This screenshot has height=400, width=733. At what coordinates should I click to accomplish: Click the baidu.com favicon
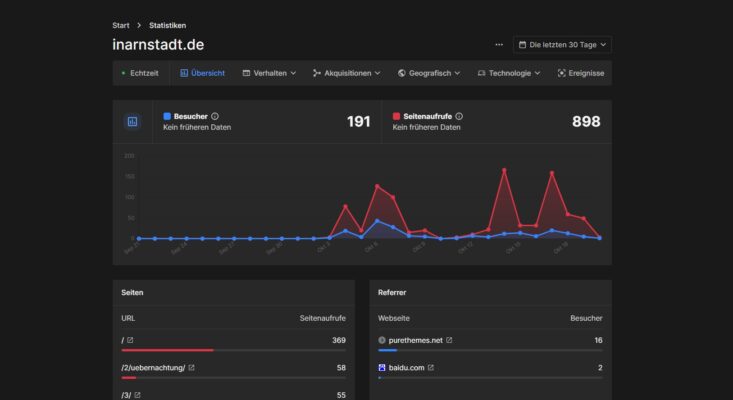click(x=382, y=368)
